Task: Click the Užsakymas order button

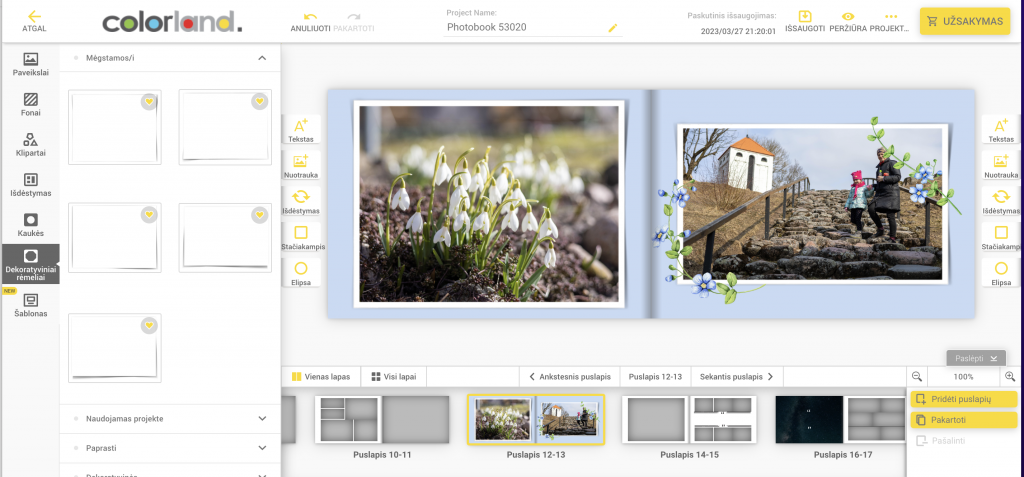Action: point(965,21)
